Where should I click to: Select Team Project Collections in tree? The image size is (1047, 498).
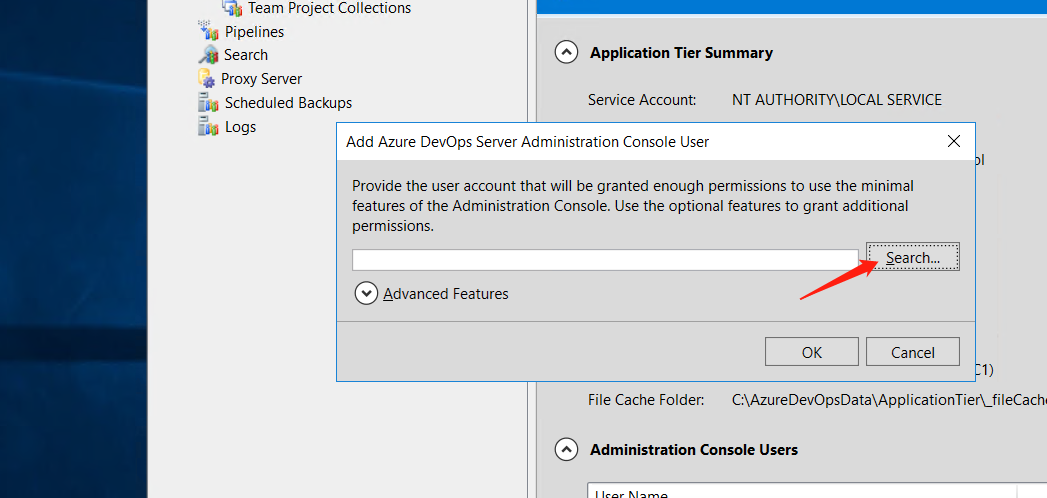329,8
